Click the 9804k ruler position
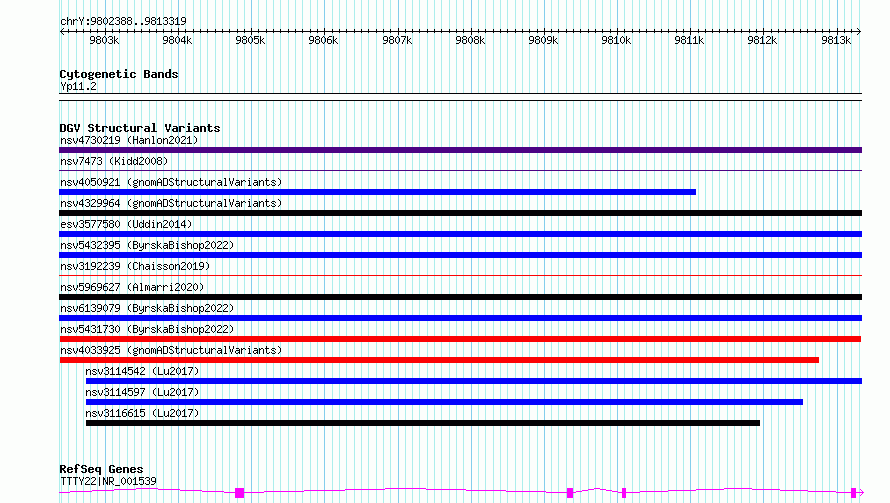 pos(177,40)
